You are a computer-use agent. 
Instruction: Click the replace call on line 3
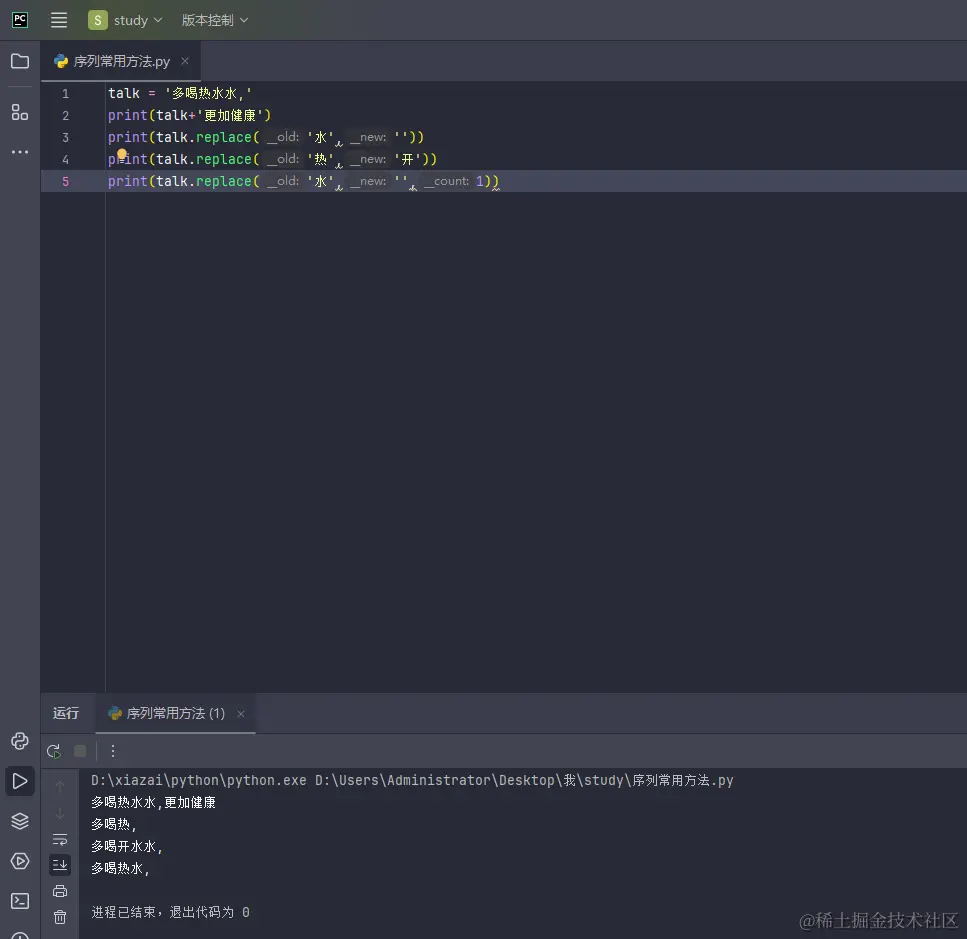(224, 137)
